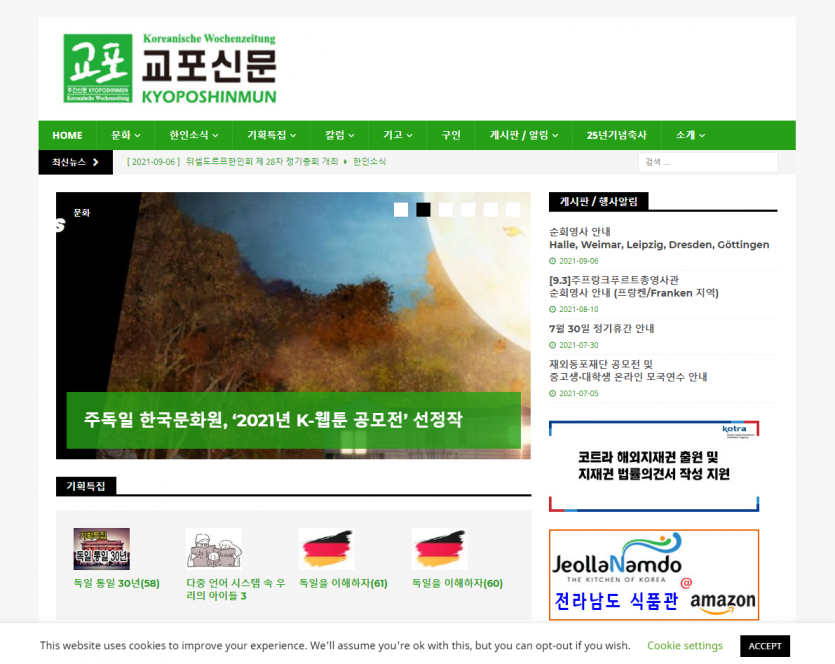Viewport: 835px width, 664px height.
Task: Expand the 문화 dropdown menu
Action: (x=125, y=135)
